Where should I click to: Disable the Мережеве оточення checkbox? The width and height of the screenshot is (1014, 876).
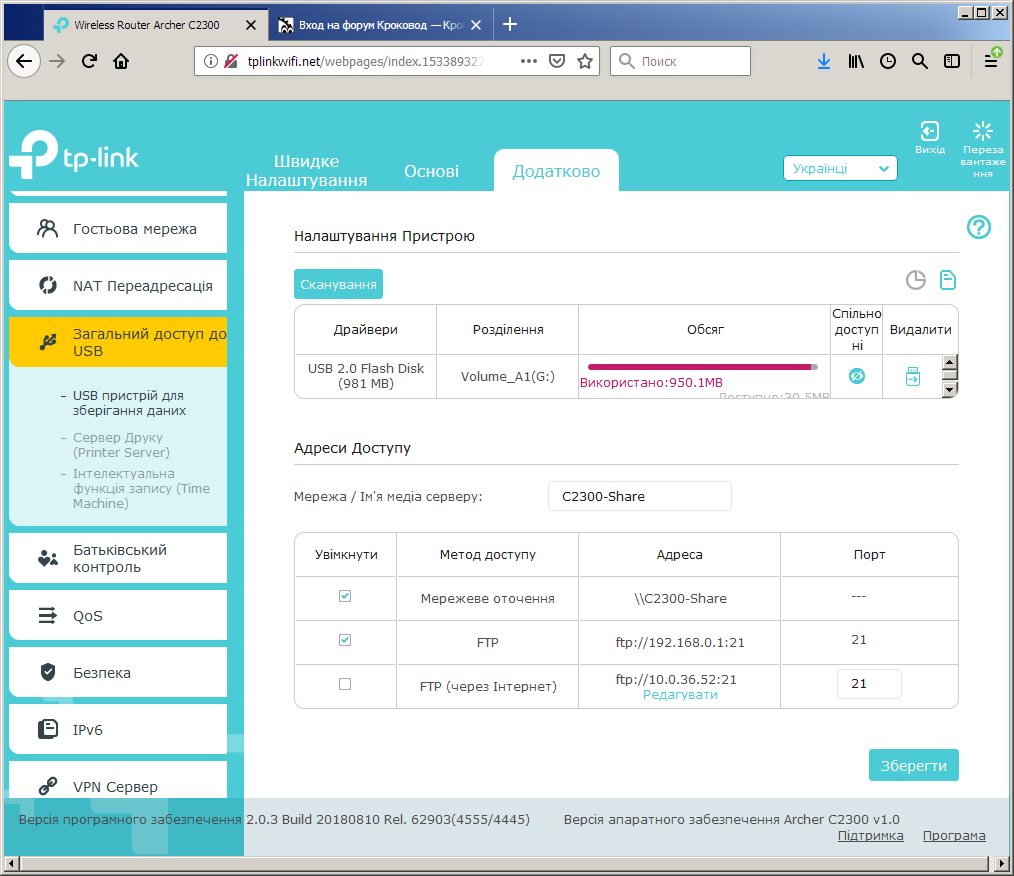345,596
